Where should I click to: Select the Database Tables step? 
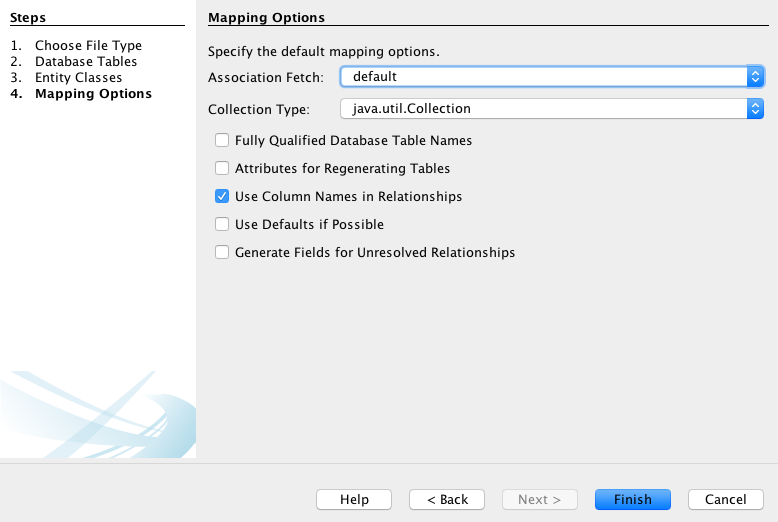tap(86, 62)
